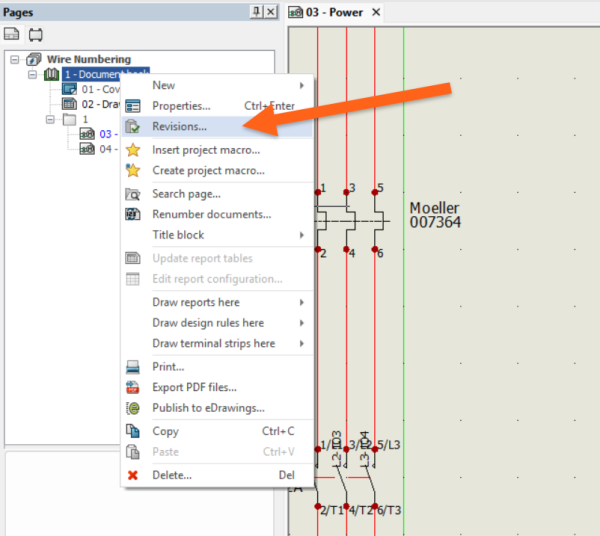This screenshot has width=600, height=536.
Task: Click breaker terminal number 5
Action: [x=380, y=188]
